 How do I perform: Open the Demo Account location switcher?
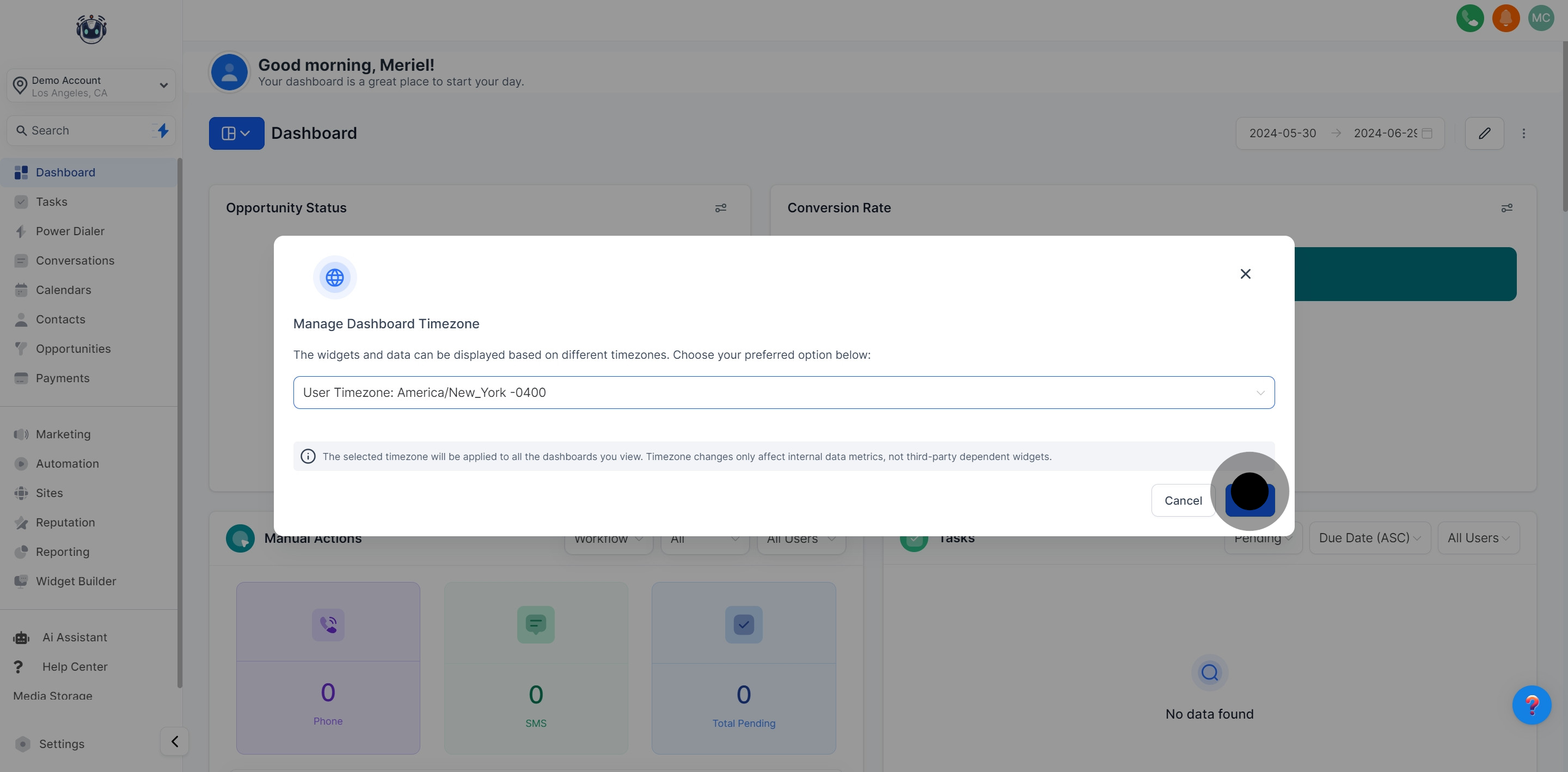tap(91, 86)
